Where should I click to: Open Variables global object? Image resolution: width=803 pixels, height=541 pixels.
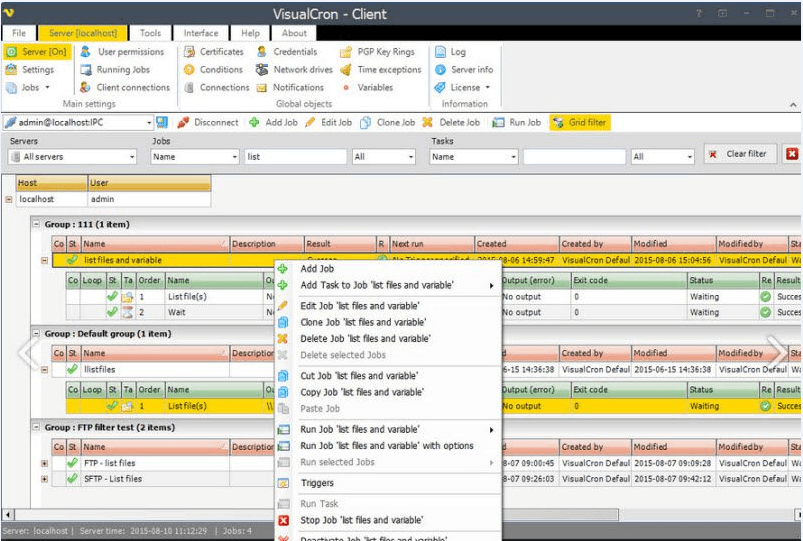[368, 87]
